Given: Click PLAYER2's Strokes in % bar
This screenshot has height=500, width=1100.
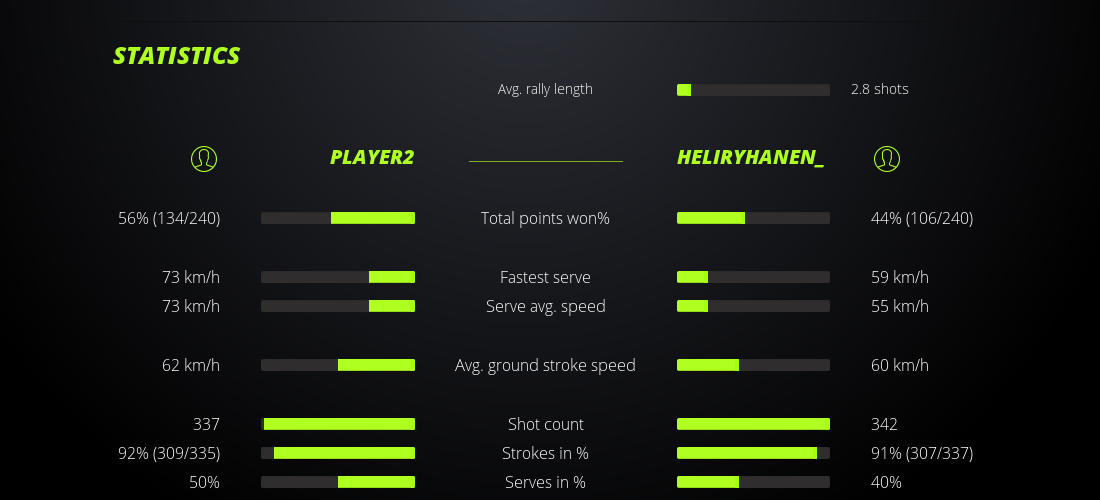Looking at the screenshot, I should [x=338, y=453].
